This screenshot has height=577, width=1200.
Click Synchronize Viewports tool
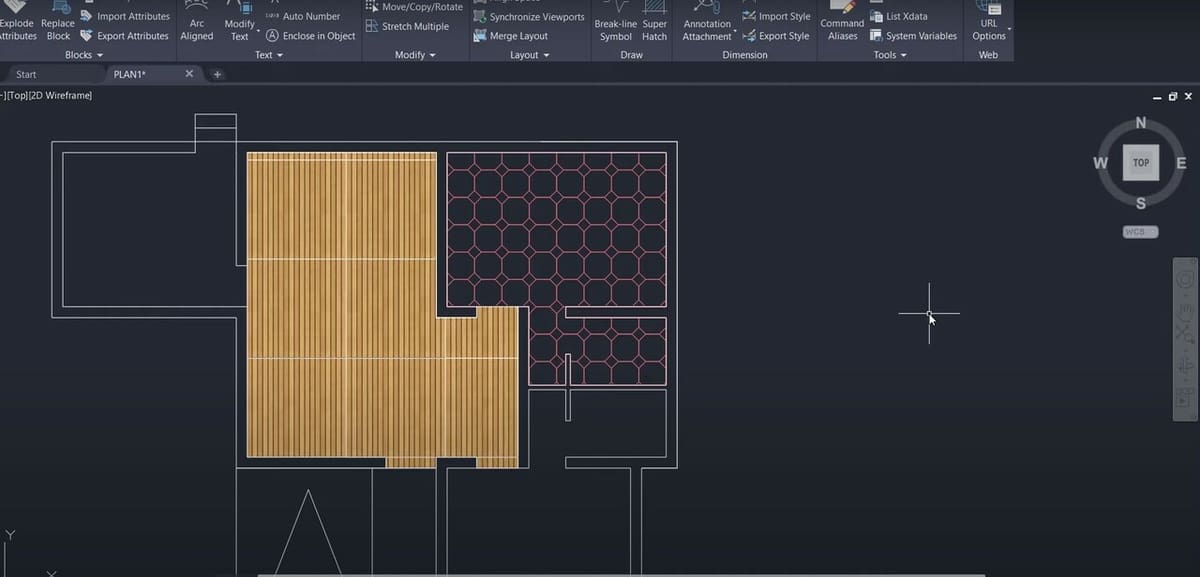(528, 17)
